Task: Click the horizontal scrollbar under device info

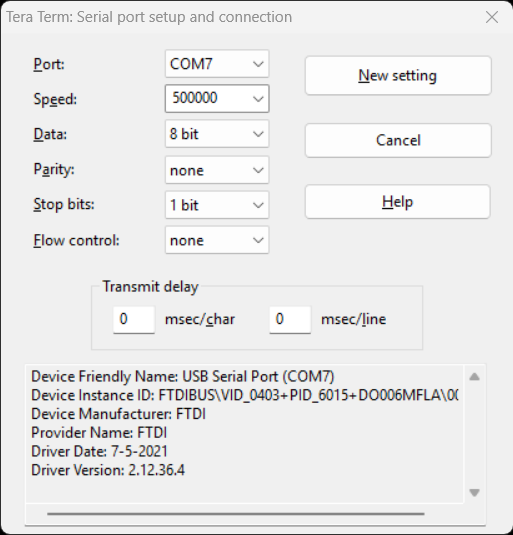Action: (x=236, y=513)
